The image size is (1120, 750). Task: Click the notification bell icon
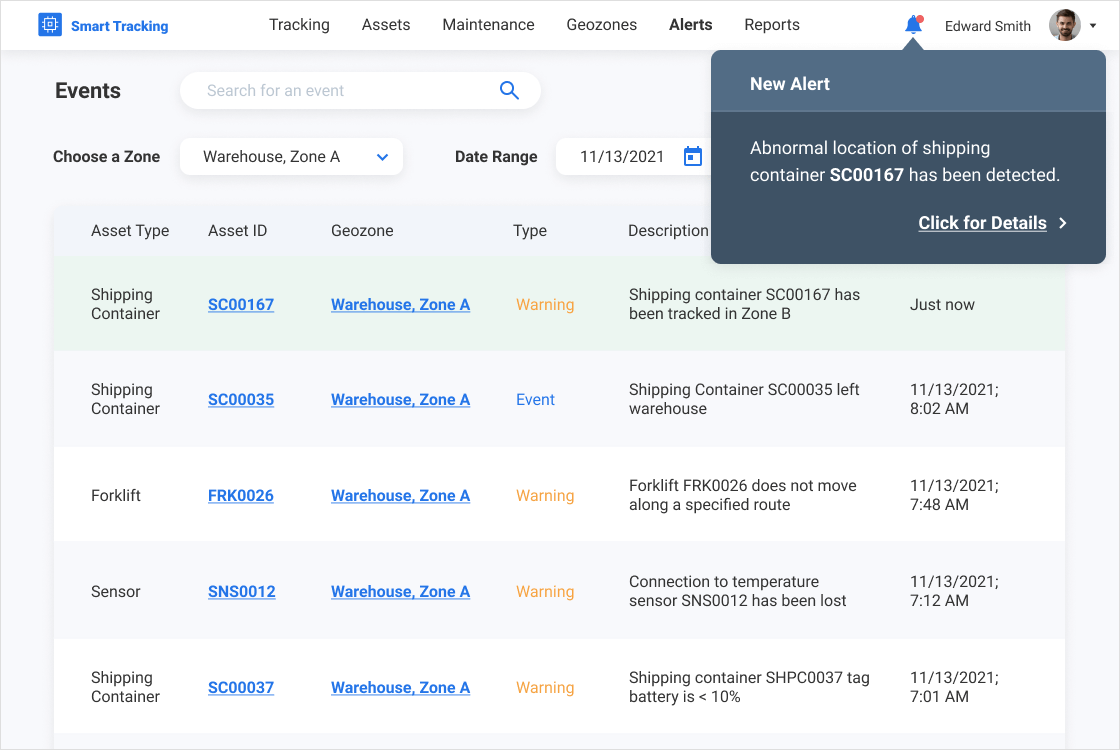point(913,25)
